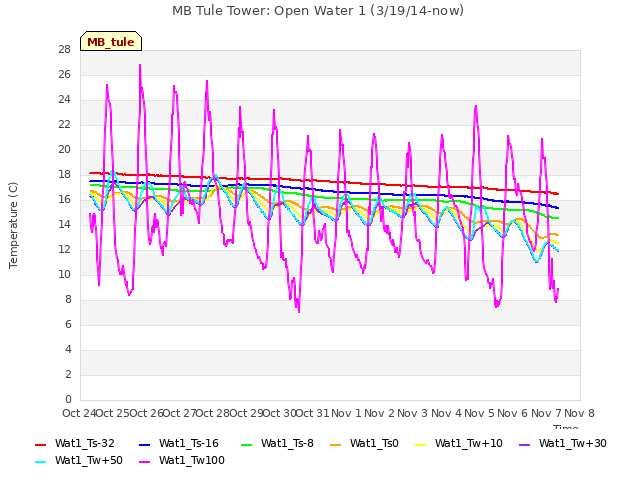Screen dimensions: 640x480
Task: Select the green Wat1_Ts-8 legend swatch
Action: tap(247, 444)
